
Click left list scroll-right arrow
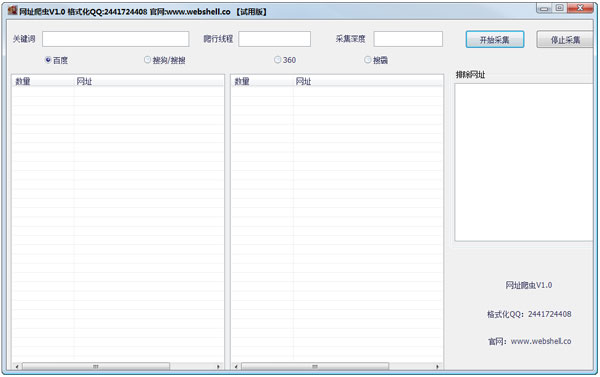pos(218,367)
